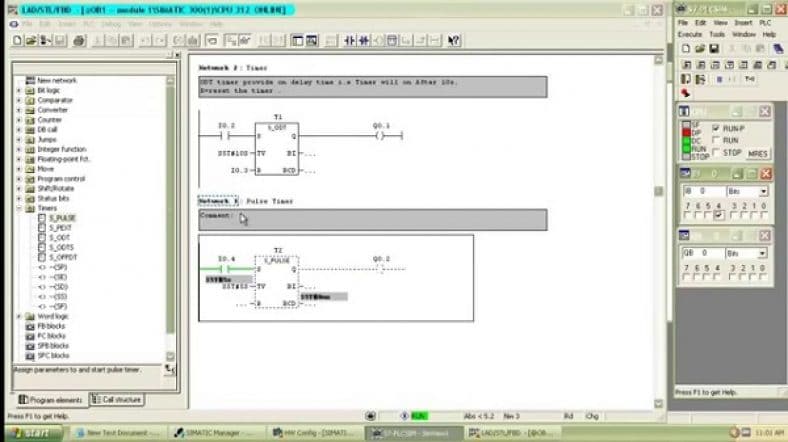The height and width of the screenshot is (442, 788).
Task: Click the program elements tree vertical scrollbar
Action: click(x=170, y=218)
